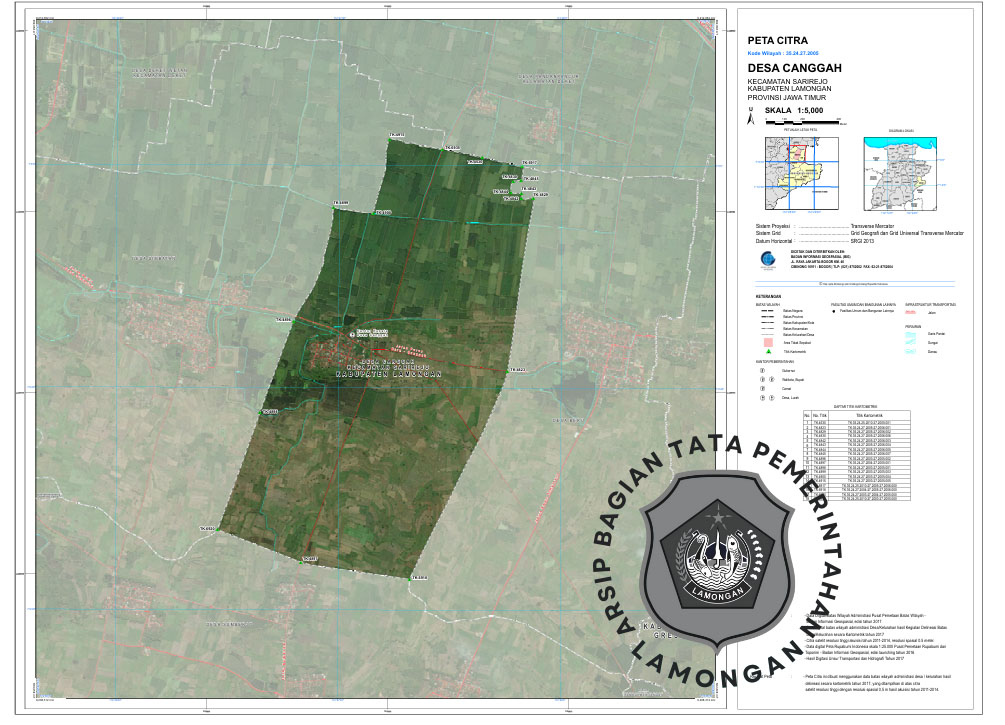
Task: Click the blue Kode Wilayah text
Action: (x=783, y=51)
